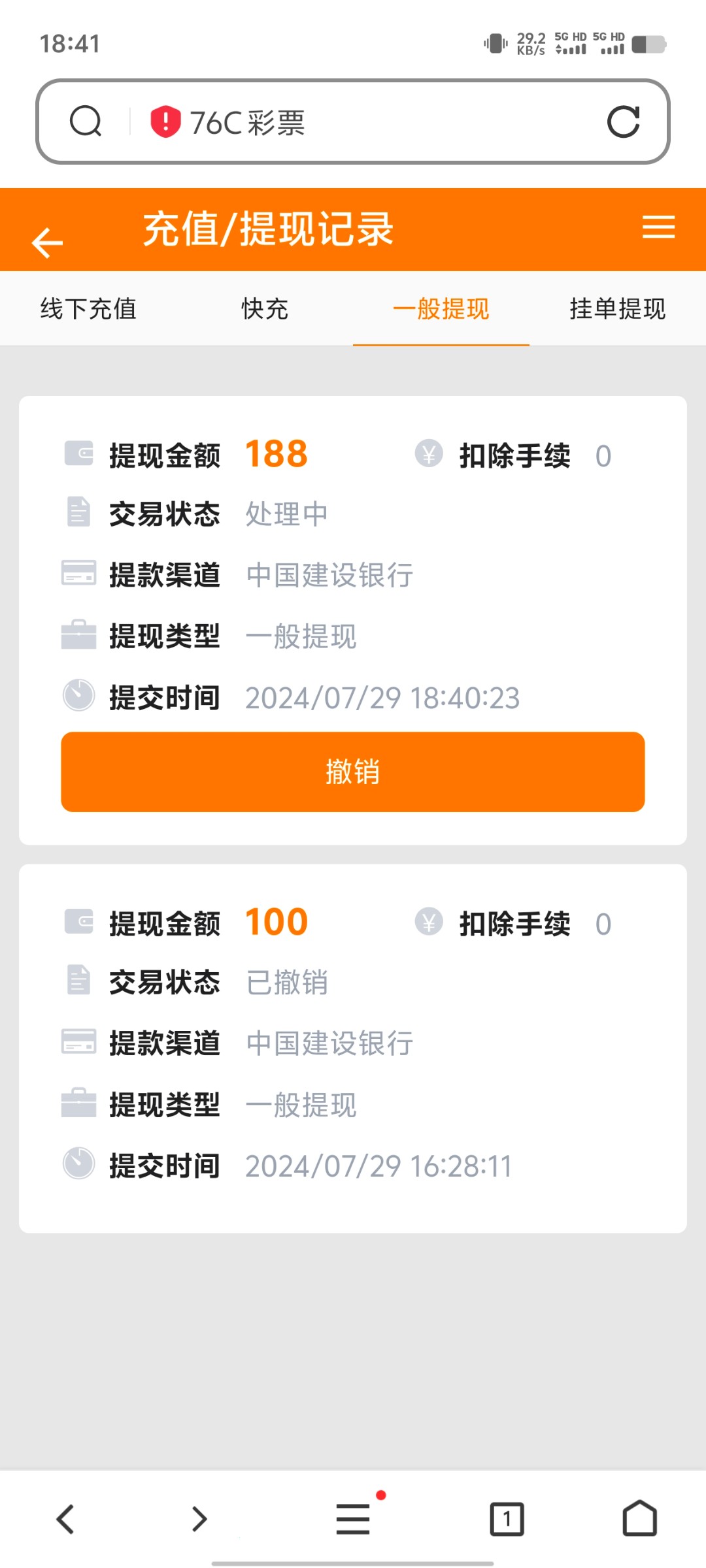Tap the browser back arrow in bottom bar
The height and width of the screenshot is (1568, 706).
[x=65, y=1518]
